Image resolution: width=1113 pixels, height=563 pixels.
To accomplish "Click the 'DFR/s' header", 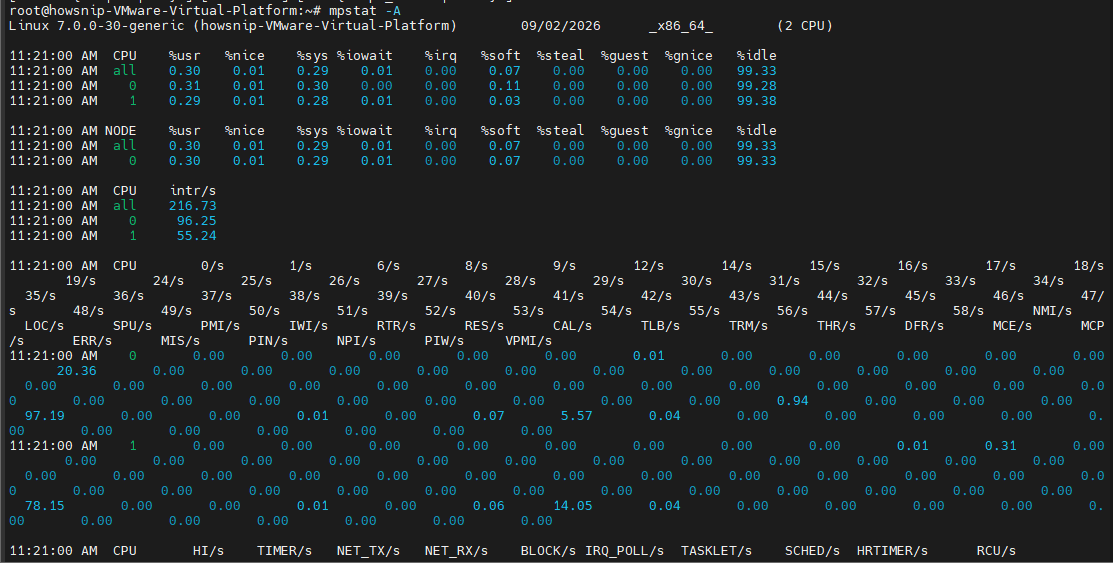I will click(925, 326).
